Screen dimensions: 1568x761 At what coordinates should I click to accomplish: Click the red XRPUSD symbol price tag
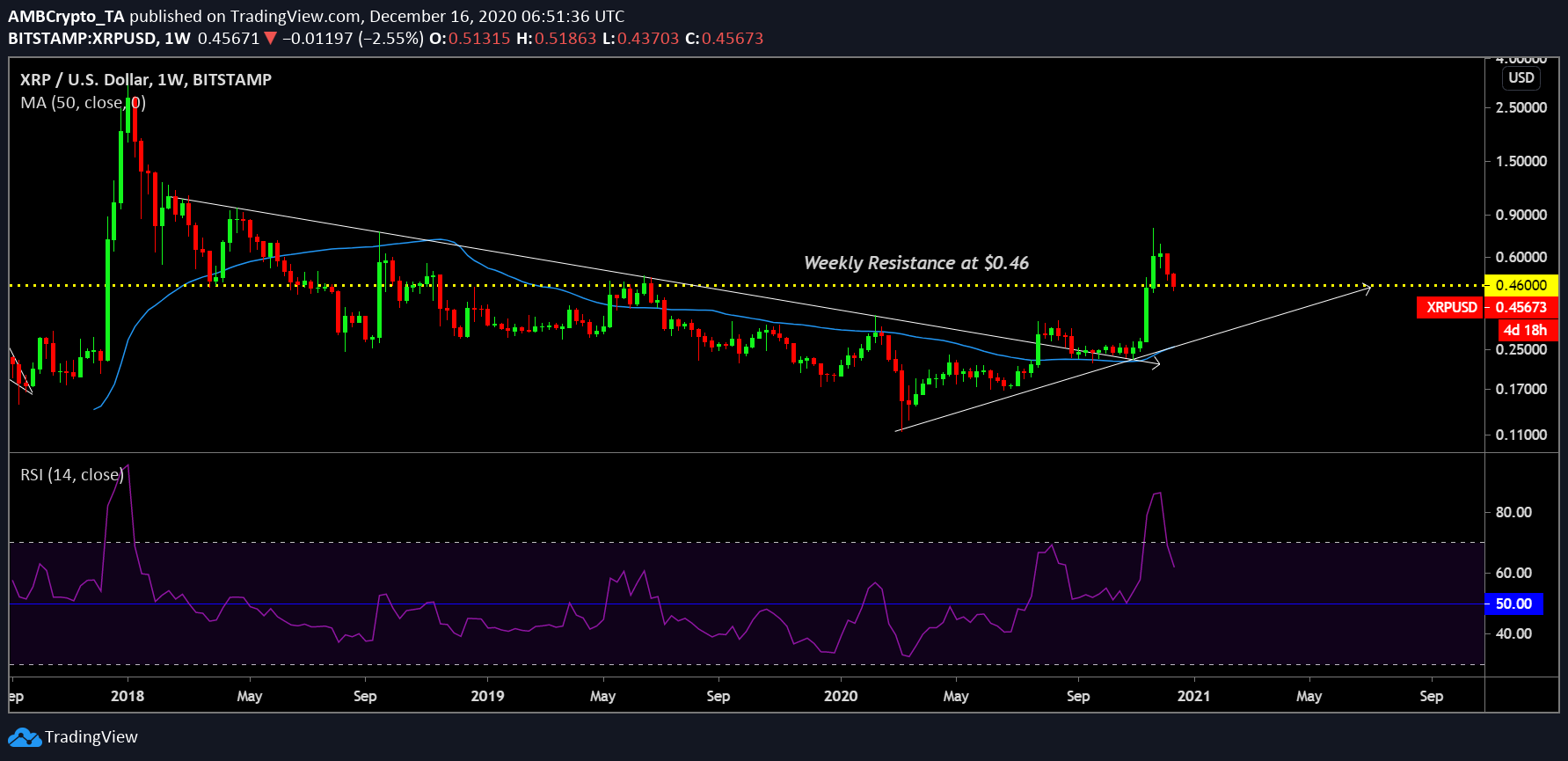pyautogui.click(x=1450, y=307)
